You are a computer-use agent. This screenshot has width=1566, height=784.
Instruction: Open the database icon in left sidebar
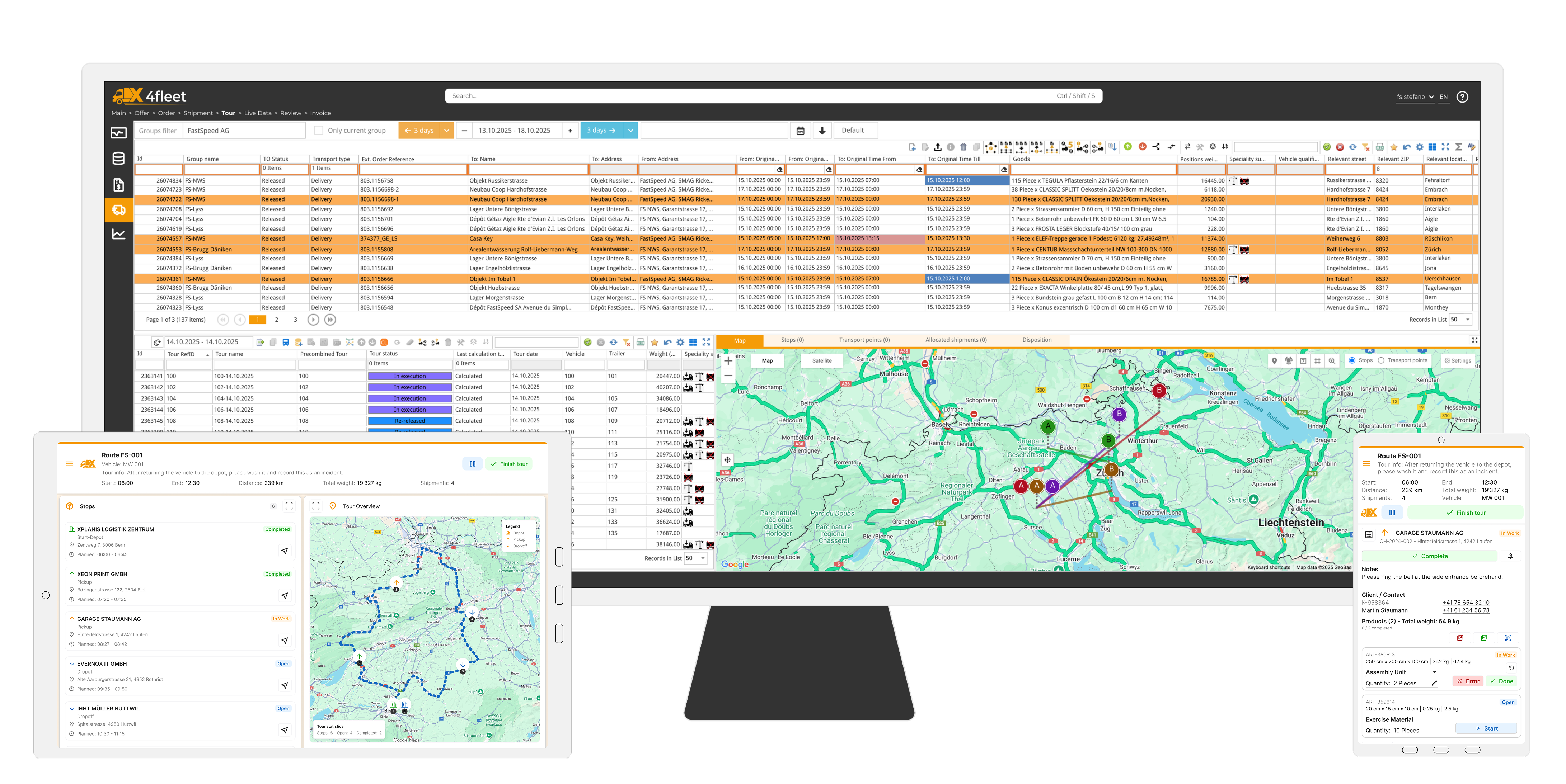(118, 159)
